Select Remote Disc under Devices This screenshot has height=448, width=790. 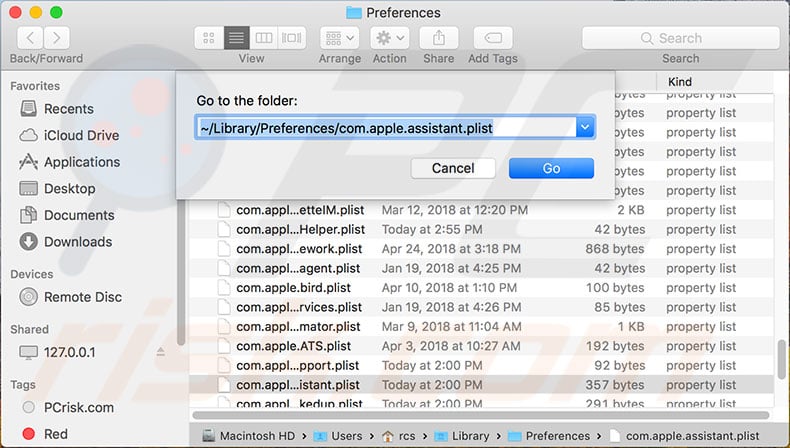71,297
